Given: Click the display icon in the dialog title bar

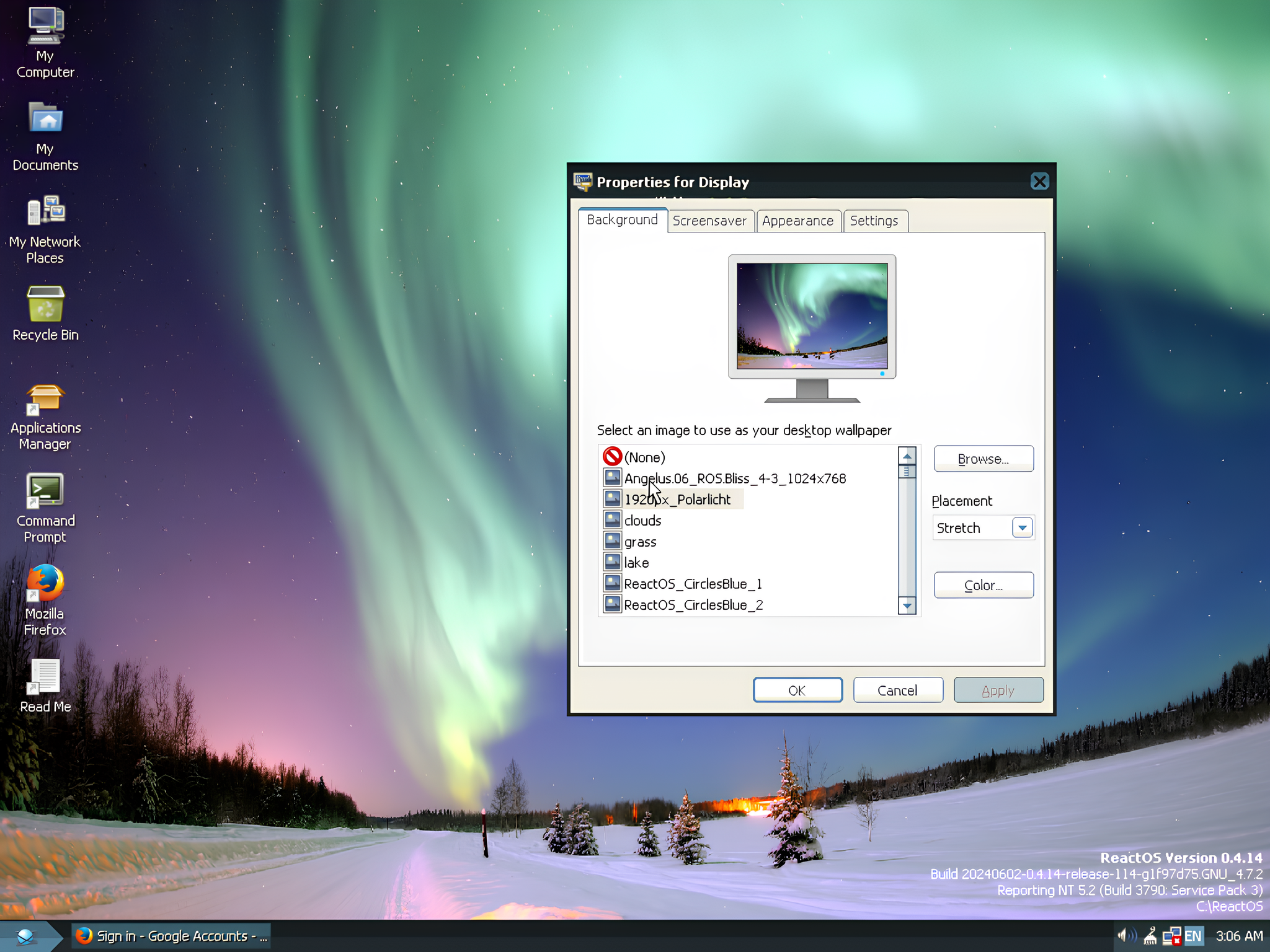Looking at the screenshot, I should click(x=582, y=182).
